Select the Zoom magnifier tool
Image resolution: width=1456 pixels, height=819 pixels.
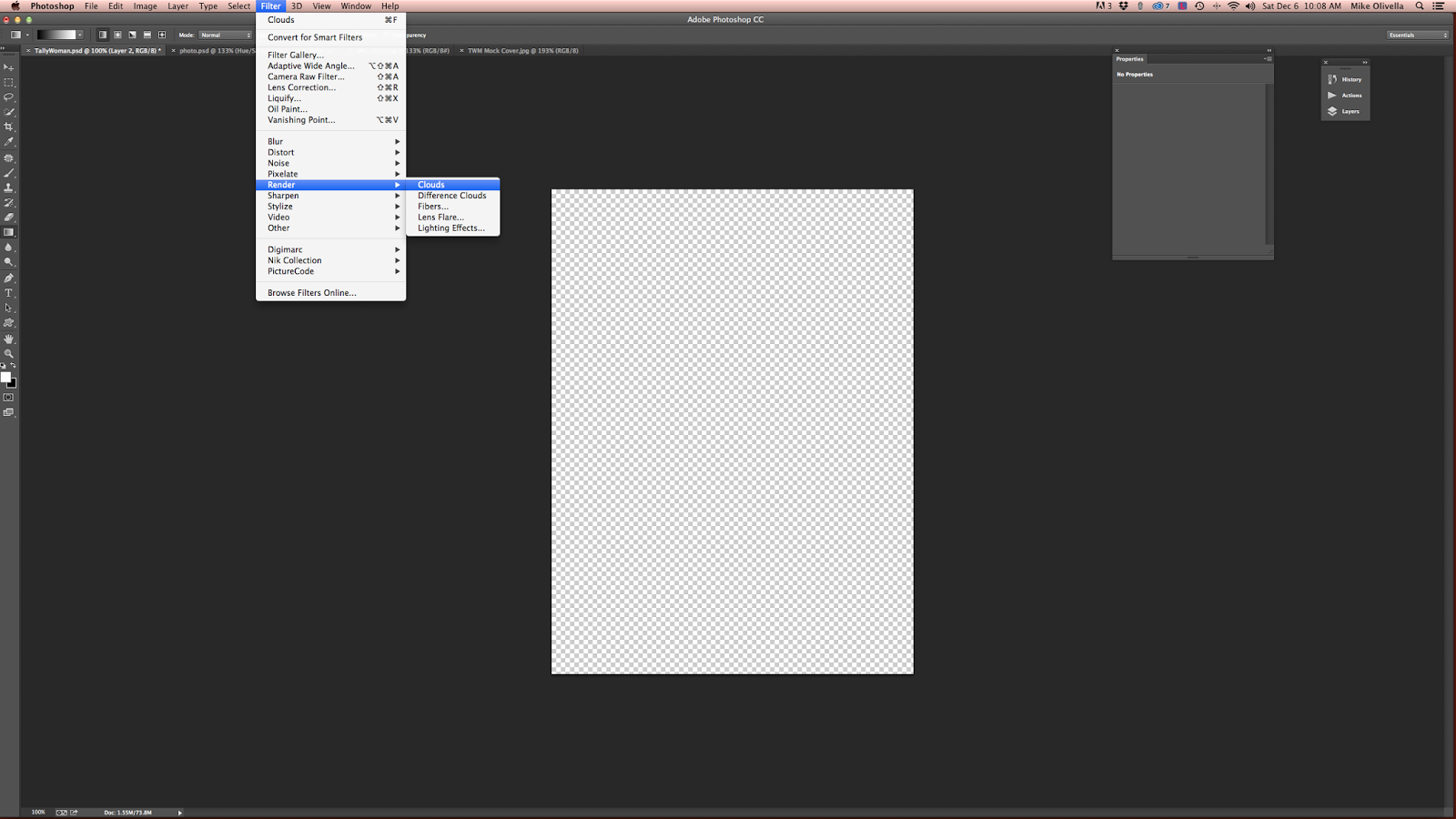[x=9, y=354]
